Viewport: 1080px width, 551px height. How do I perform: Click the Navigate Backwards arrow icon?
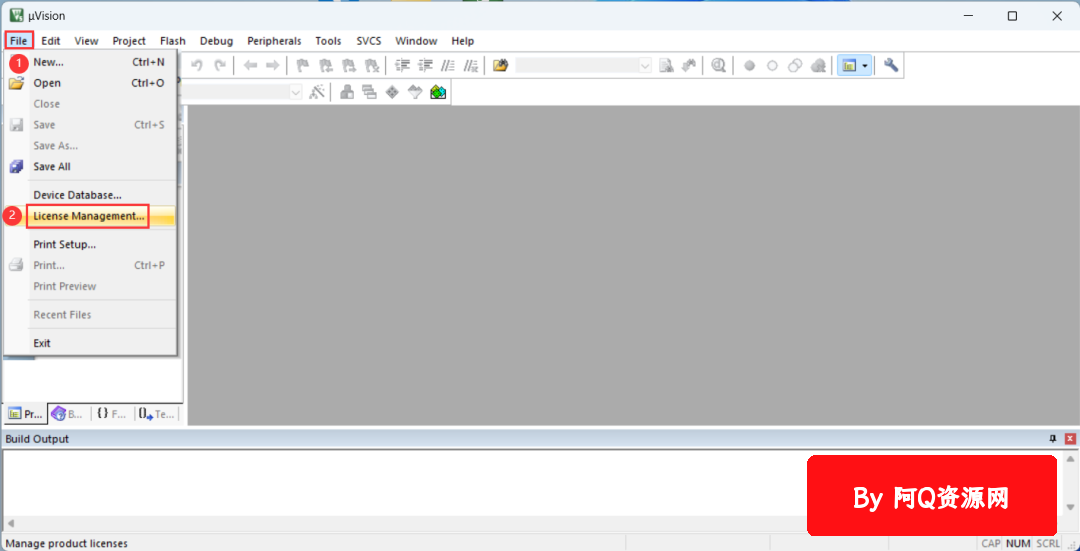coord(250,65)
